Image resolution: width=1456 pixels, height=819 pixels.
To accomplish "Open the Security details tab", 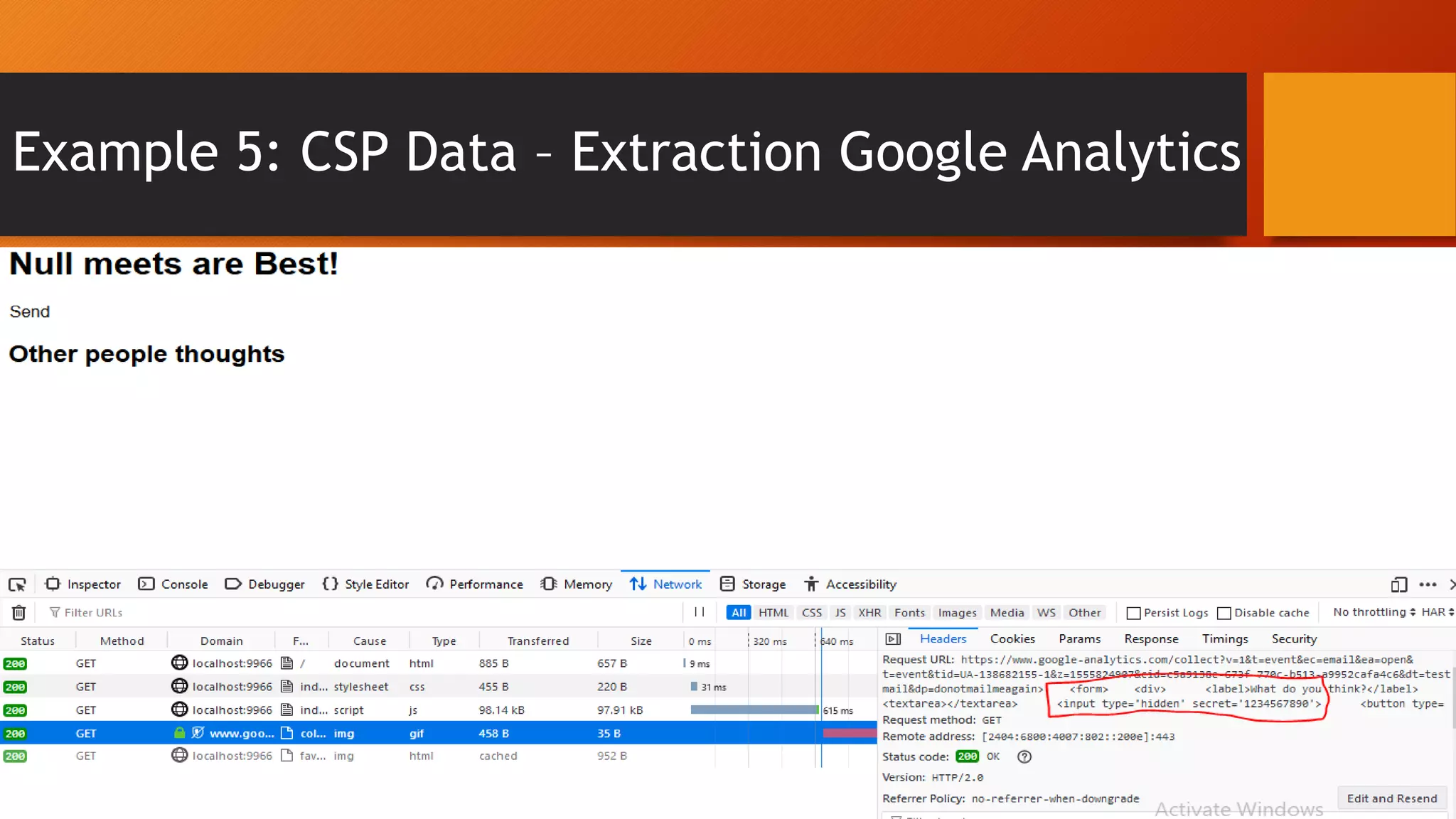I will click(1294, 638).
